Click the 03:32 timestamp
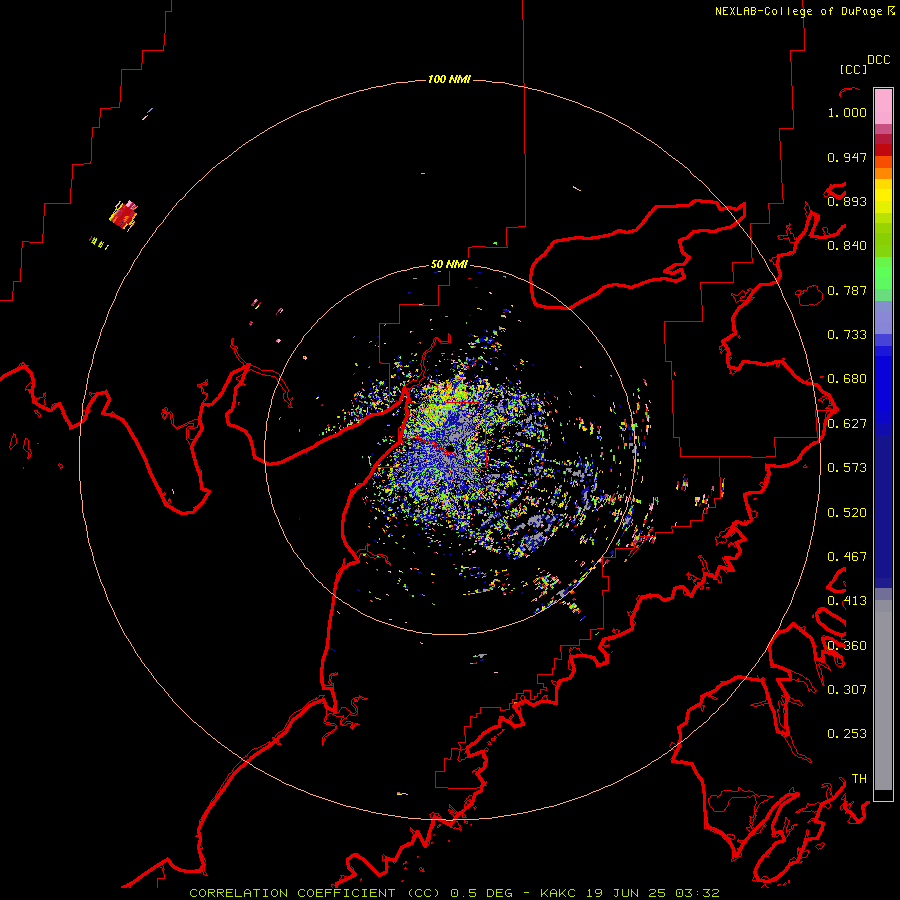 click(x=697, y=893)
